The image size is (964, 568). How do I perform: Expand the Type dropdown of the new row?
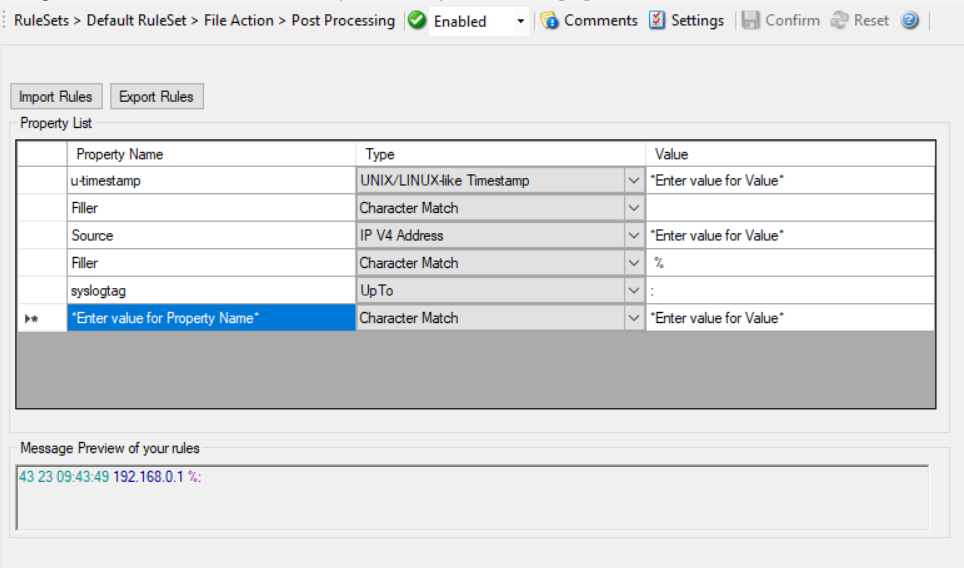[x=634, y=318]
